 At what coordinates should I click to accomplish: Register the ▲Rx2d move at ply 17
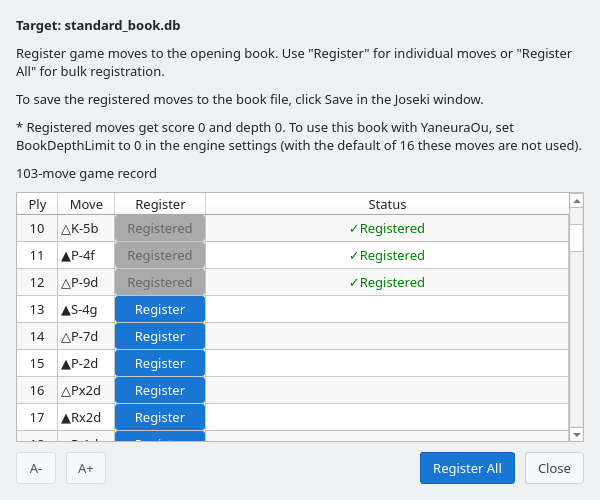(160, 417)
